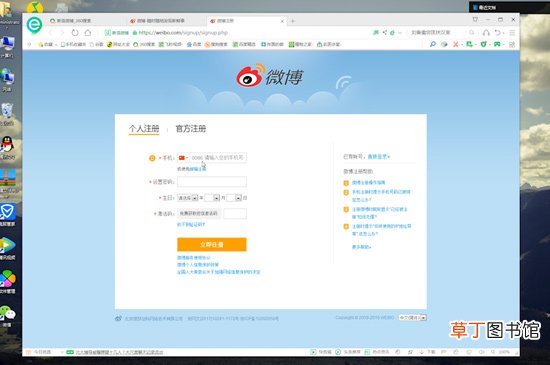The image size is (550, 365).
Task: Click the magnifier icon in search box
Action: pos(472,32)
